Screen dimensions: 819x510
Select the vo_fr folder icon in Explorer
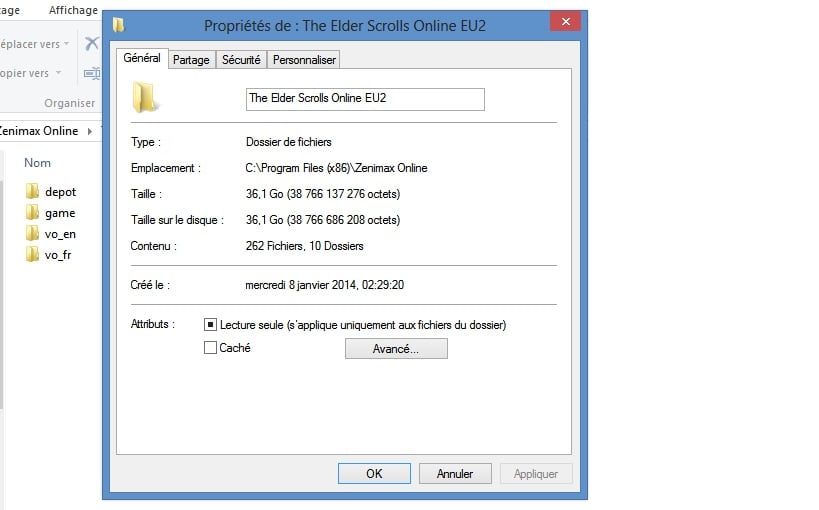[32, 254]
